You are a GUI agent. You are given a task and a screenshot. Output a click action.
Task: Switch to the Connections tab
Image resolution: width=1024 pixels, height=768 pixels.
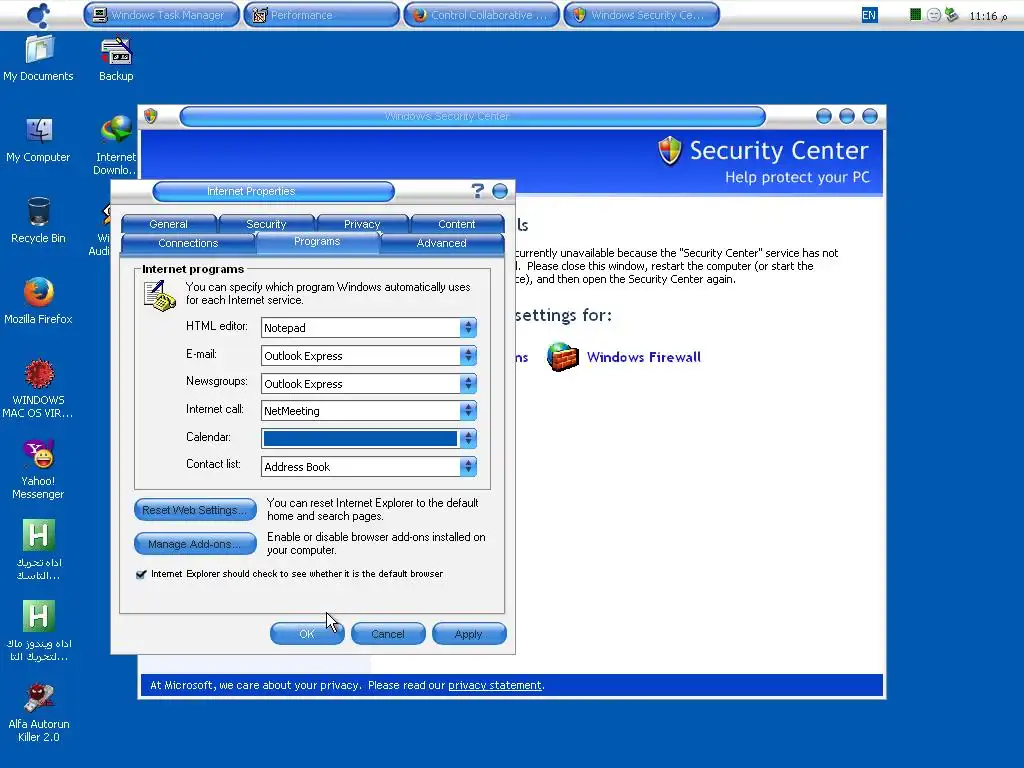pos(188,243)
